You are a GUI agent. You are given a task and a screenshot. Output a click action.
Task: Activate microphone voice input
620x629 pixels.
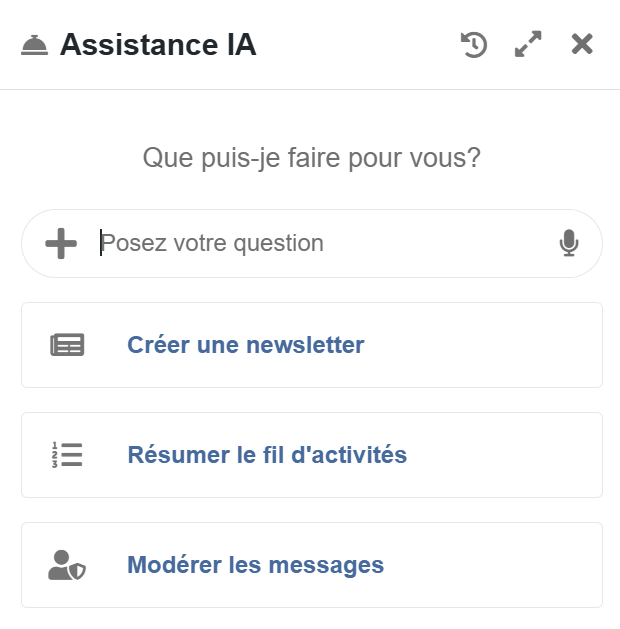click(569, 243)
